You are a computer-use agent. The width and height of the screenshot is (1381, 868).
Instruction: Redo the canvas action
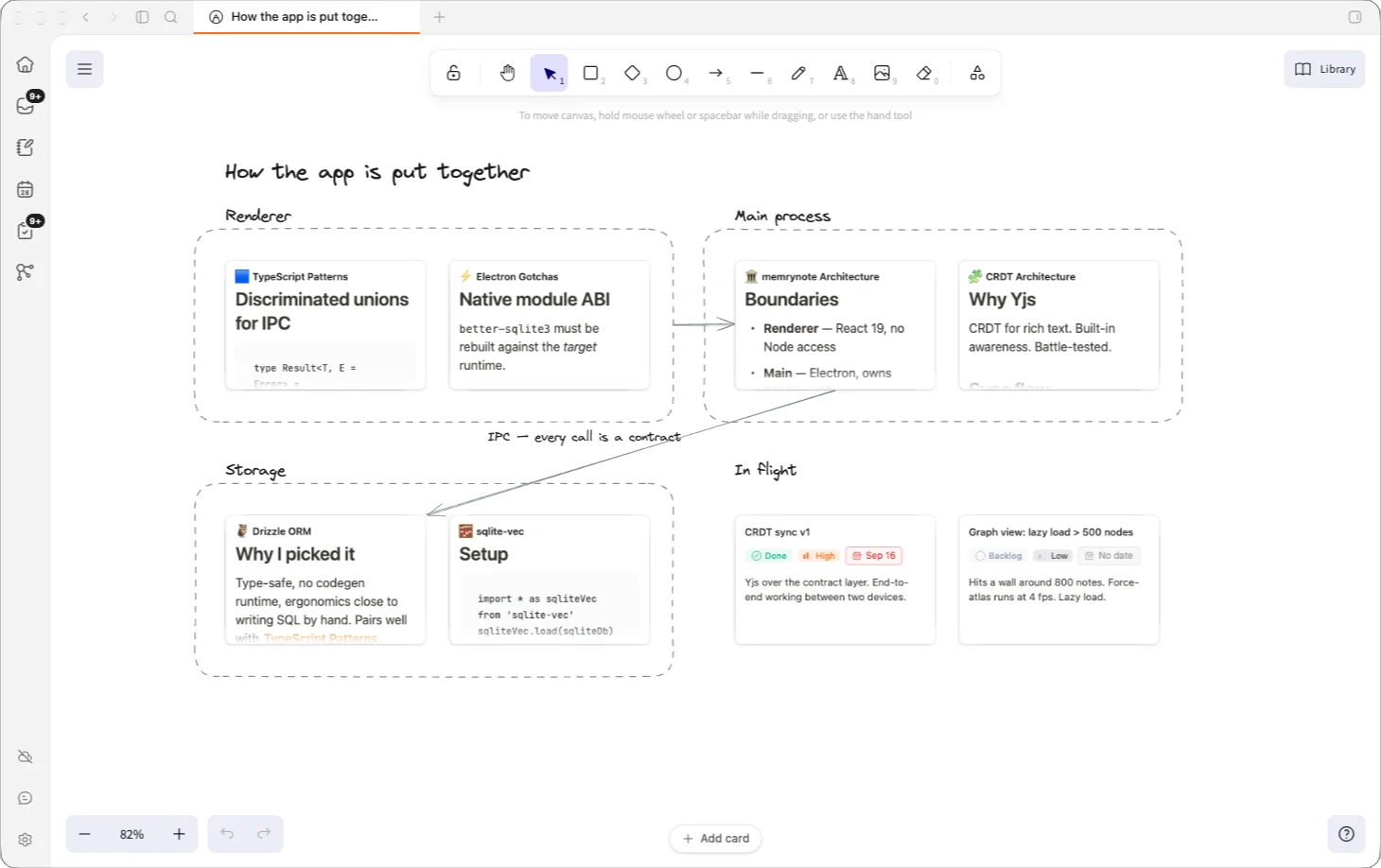[x=264, y=834]
